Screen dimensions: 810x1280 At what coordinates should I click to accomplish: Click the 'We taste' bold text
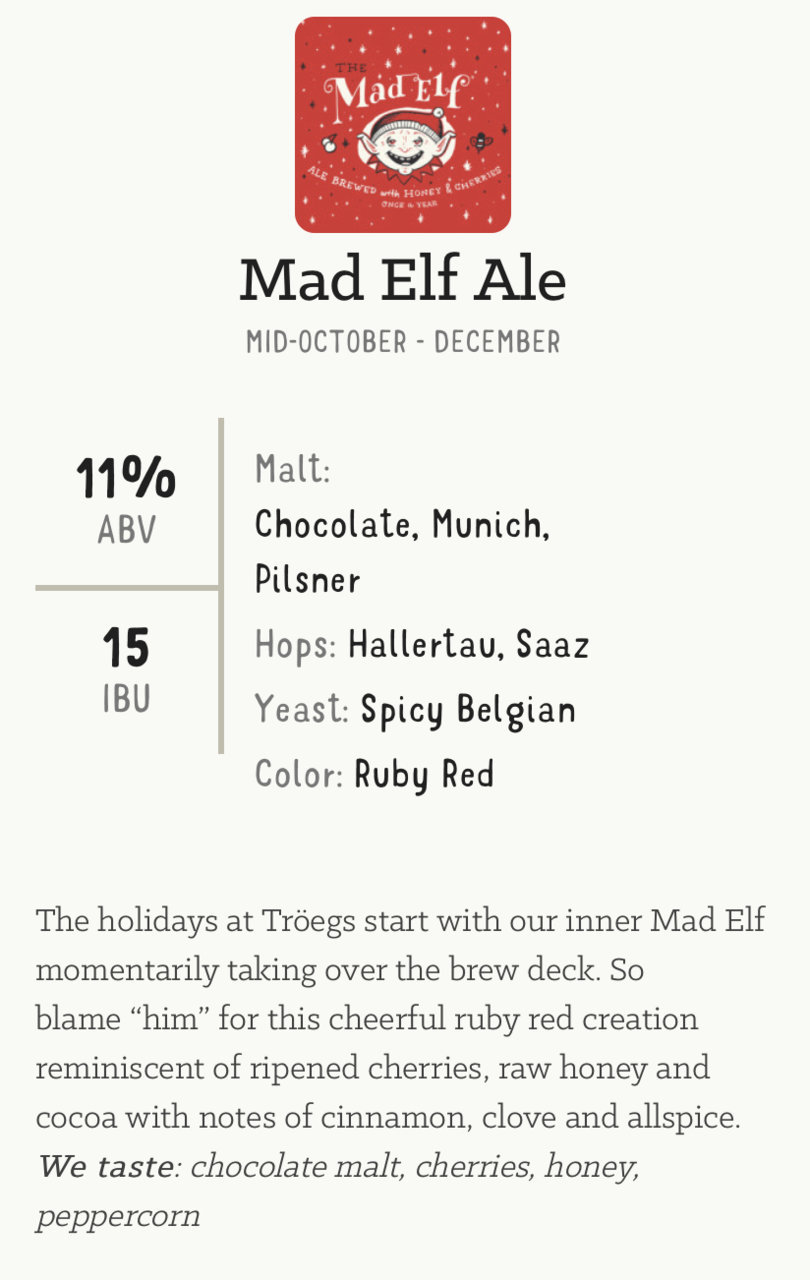(x=105, y=1166)
